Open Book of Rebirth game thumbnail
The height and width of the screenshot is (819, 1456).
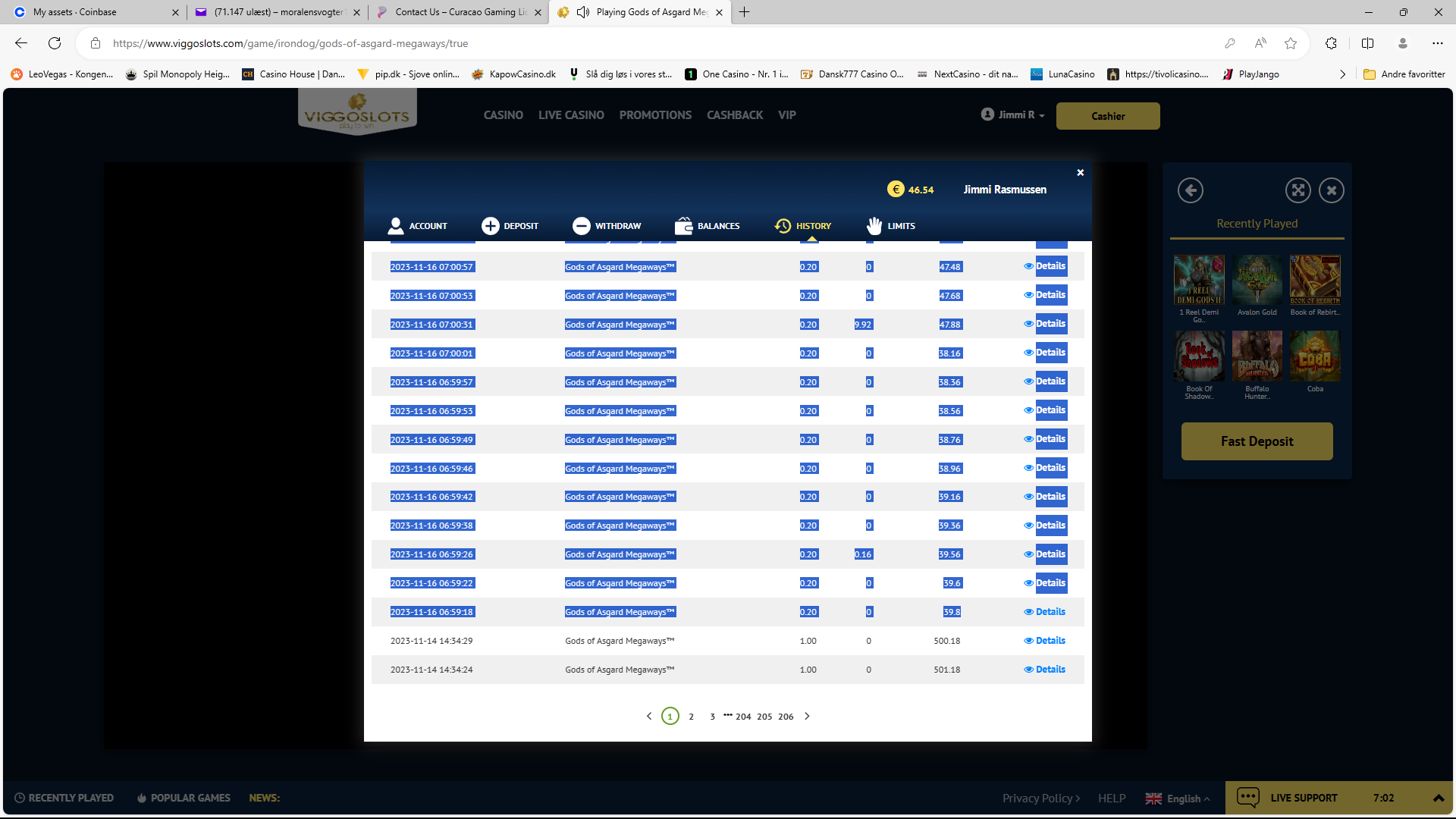1315,280
